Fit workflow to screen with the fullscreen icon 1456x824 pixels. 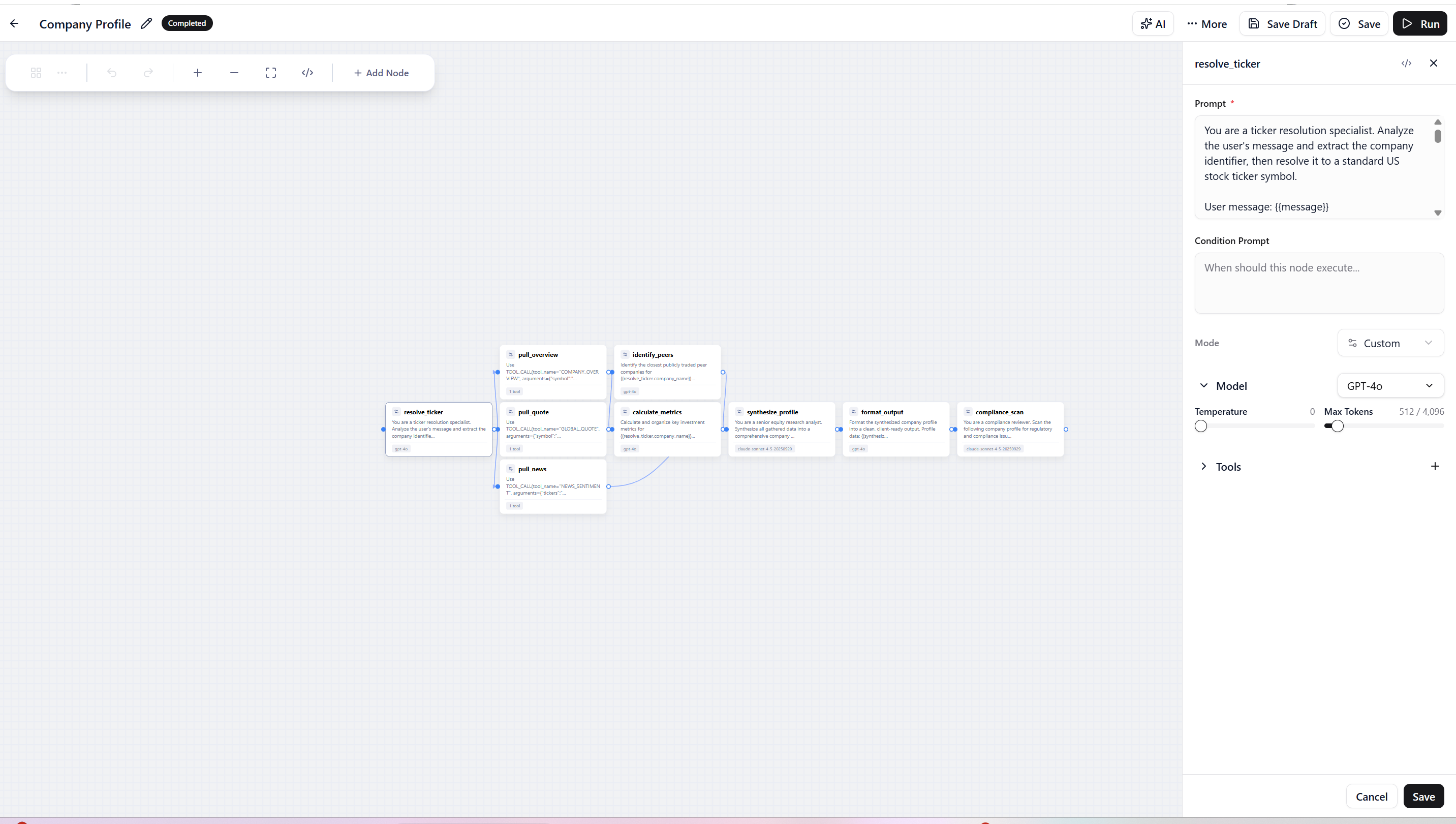click(x=270, y=73)
